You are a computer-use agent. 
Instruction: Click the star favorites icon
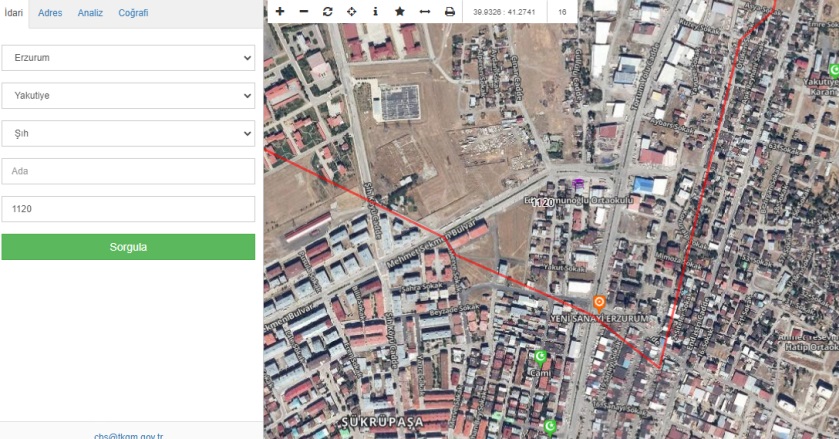(x=400, y=12)
